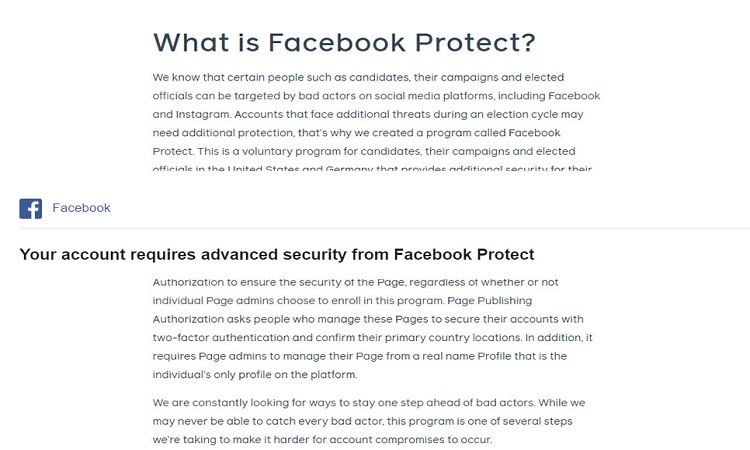This screenshot has width=750, height=450.
Task: Click the "What is Facebook Protect?" heading
Action: click(x=344, y=43)
